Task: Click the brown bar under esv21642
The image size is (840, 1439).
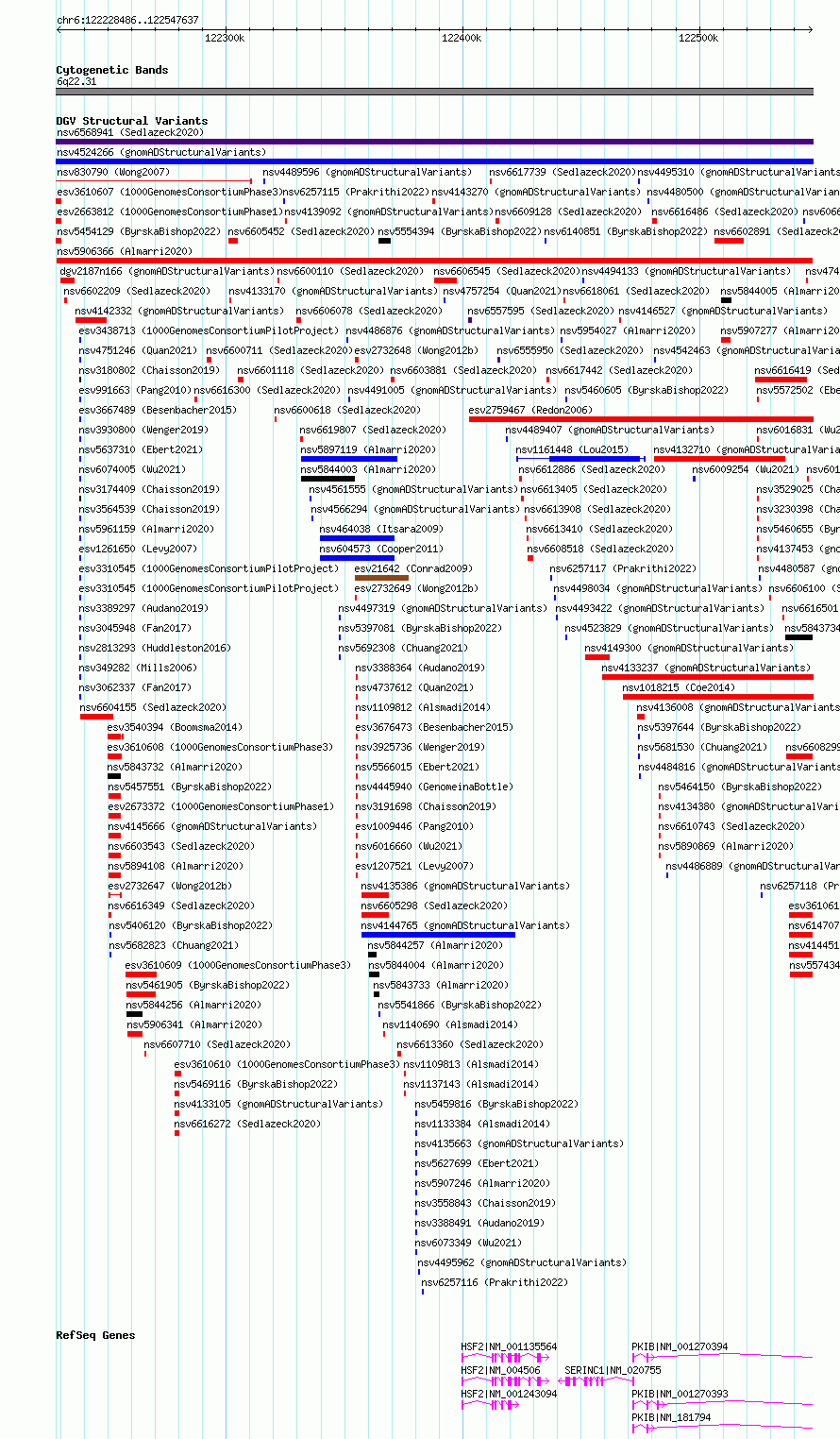Action: (x=381, y=578)
